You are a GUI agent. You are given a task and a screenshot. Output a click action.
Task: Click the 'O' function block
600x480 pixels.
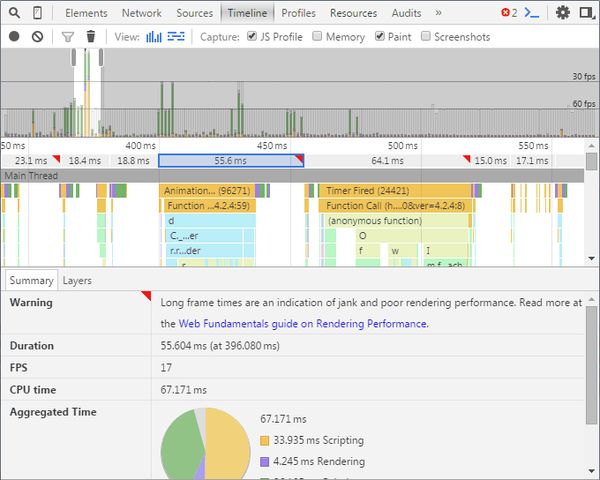[412, 236]
